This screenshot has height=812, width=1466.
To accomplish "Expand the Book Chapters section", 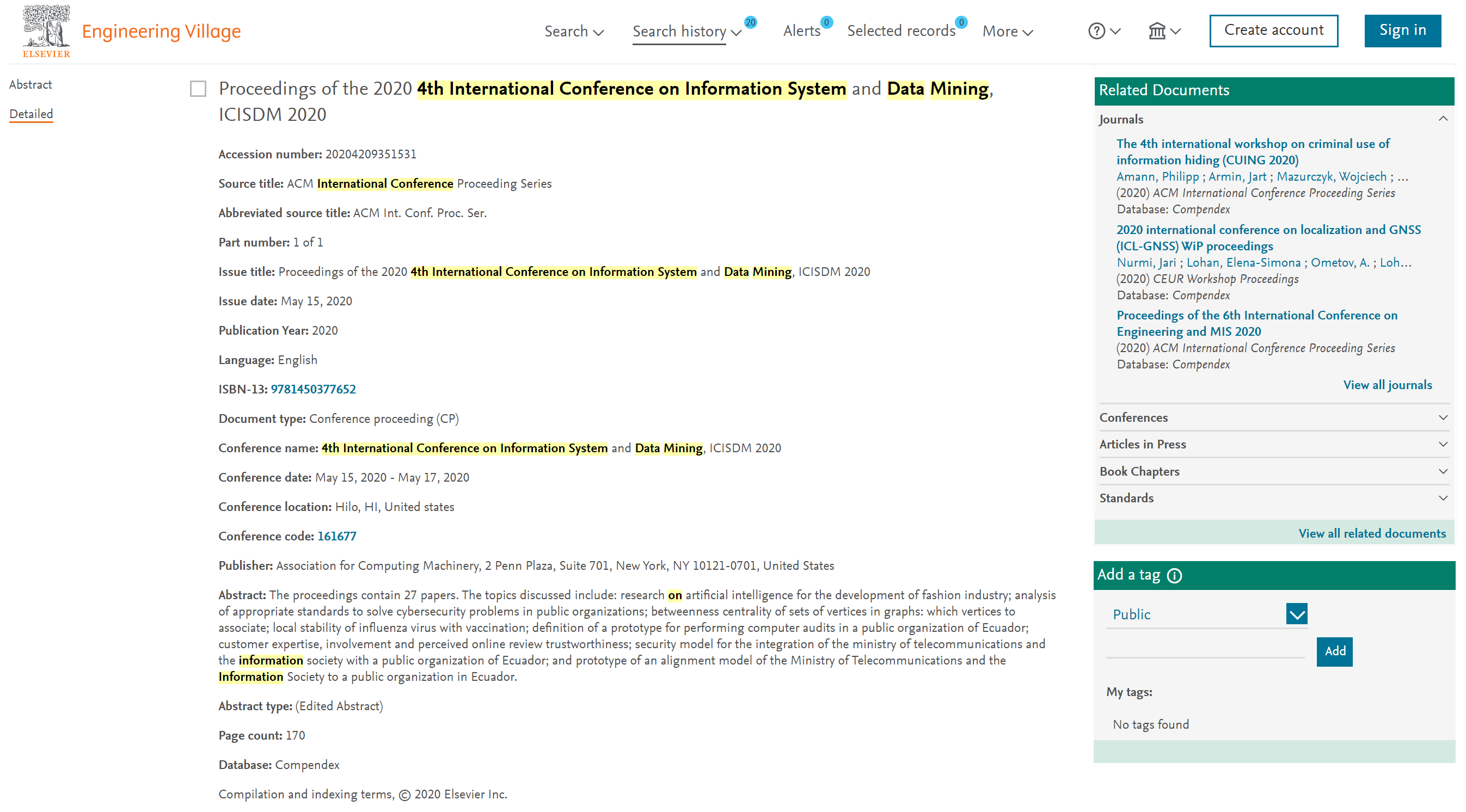I will pos(1274,472).
